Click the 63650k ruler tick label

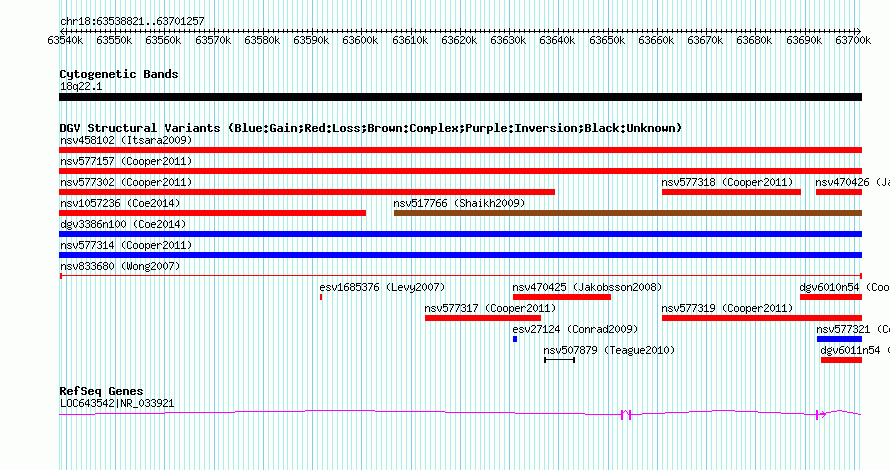tap(607, 40)
